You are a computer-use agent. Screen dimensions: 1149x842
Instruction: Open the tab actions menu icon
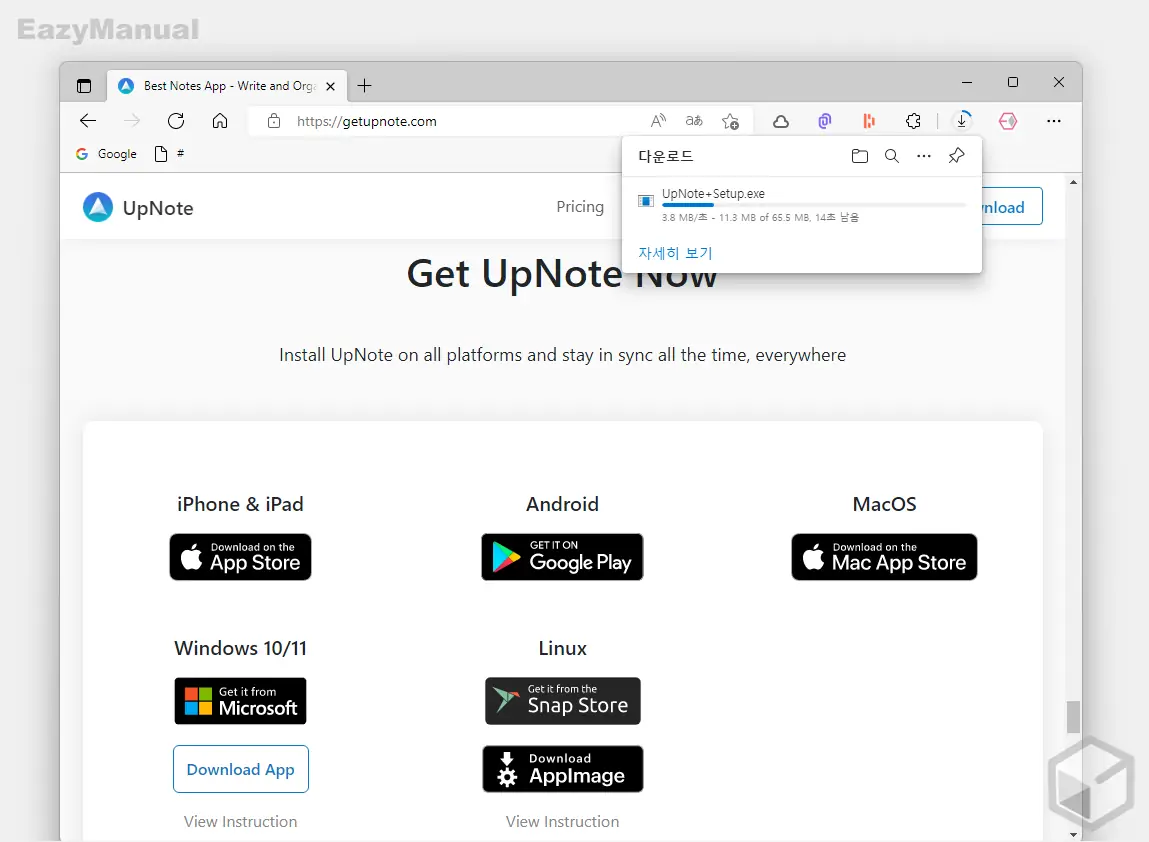(x=84, y=86)
